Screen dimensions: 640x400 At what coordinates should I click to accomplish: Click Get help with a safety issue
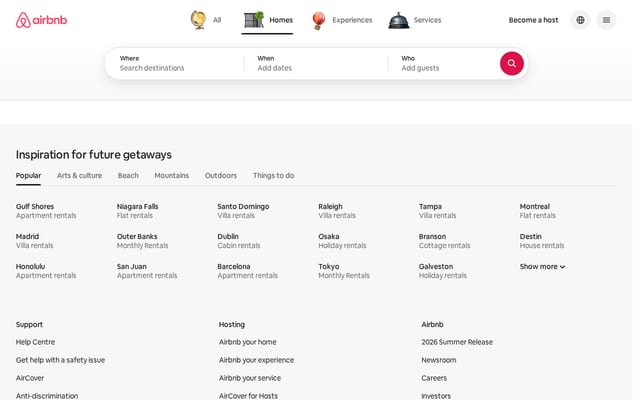coord(60,360)
